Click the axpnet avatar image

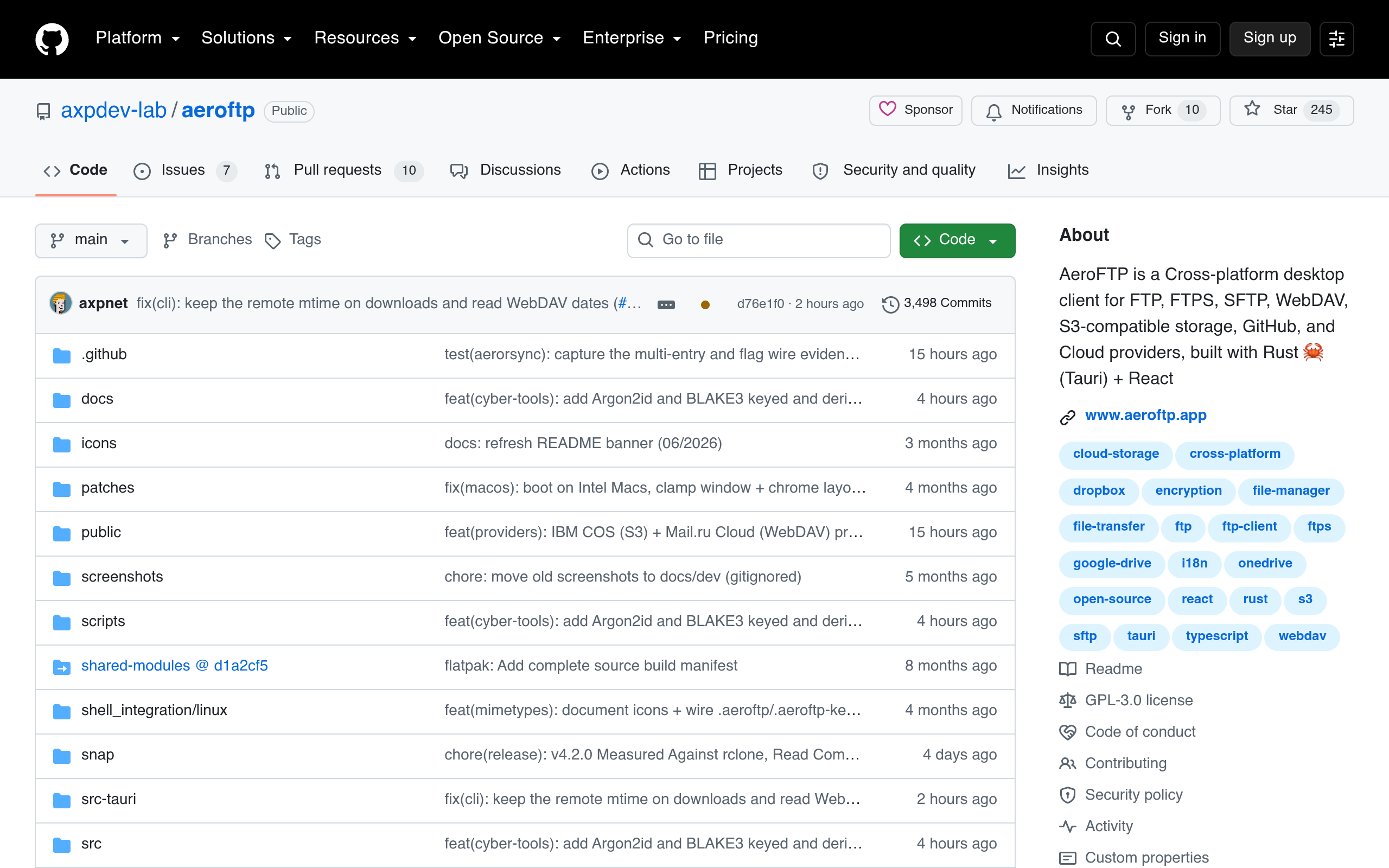[x=60, y=303]
